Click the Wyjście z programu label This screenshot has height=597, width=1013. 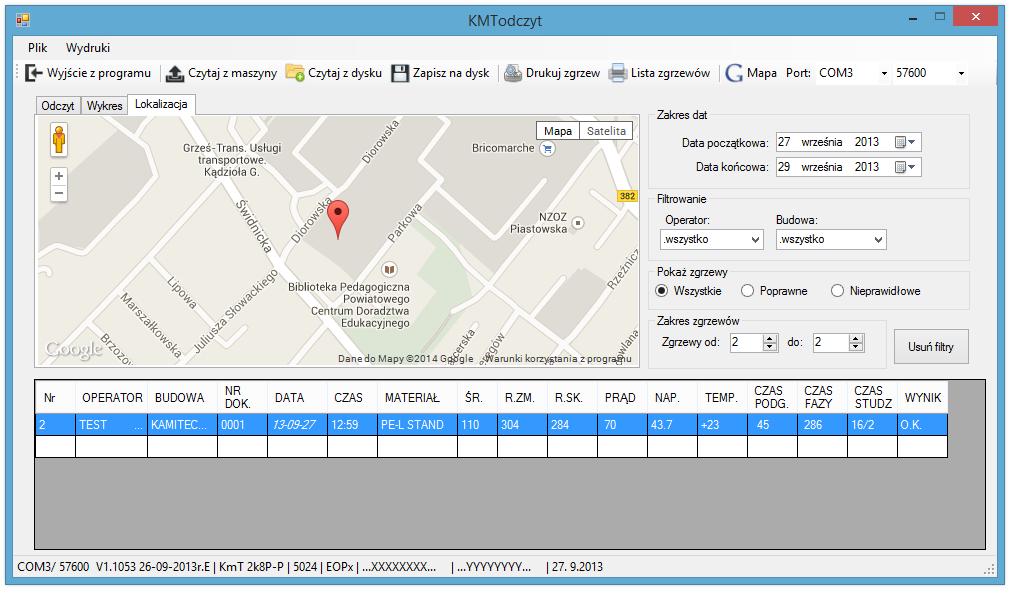[99, 73]
